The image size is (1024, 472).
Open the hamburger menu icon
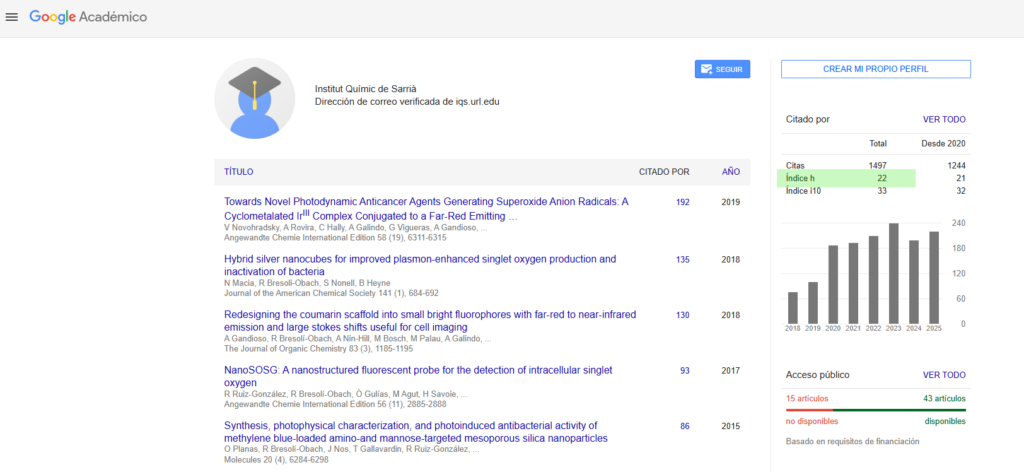[12, 17]
